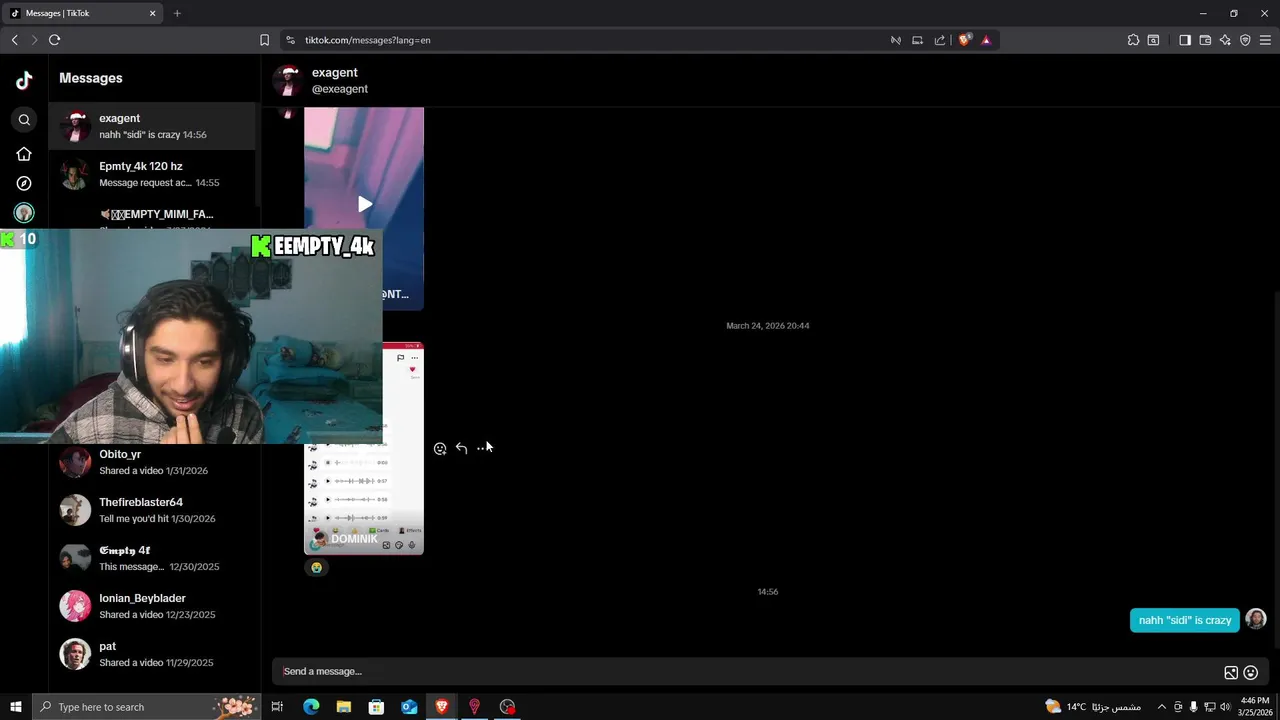The width and height of the screenshot is (1280, 720).
Task: Click the tiktok.com address bar
Action: (x=590, y=40)
